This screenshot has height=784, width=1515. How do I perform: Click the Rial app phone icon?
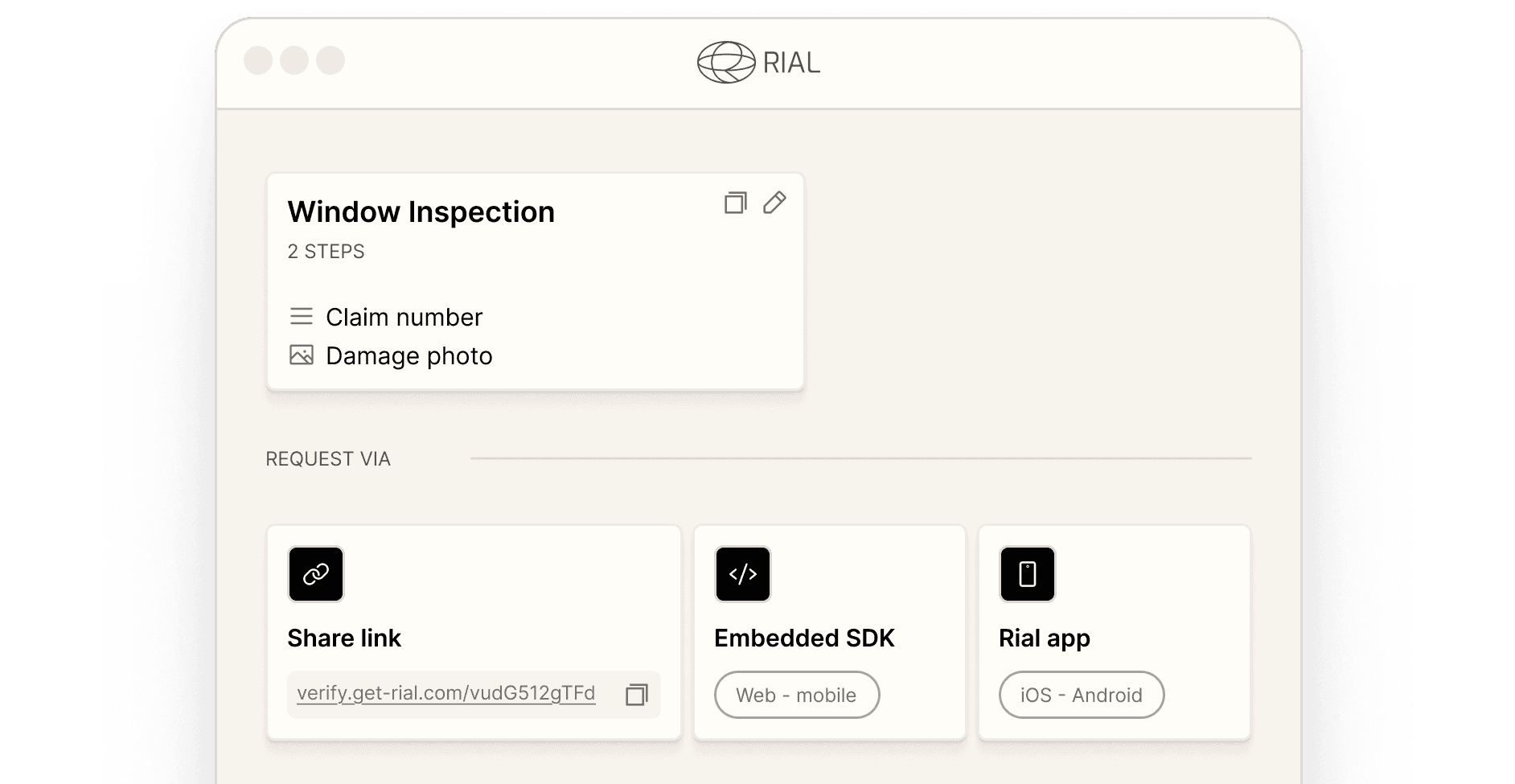click(1028, 574)
